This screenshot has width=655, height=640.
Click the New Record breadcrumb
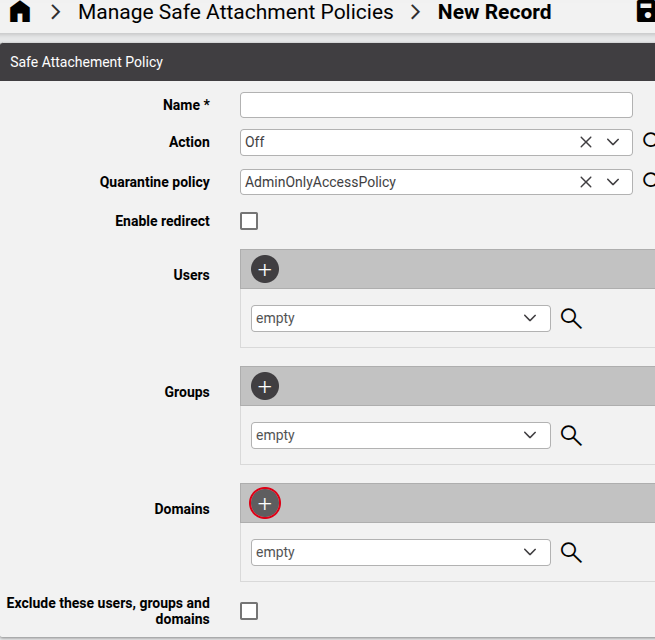(494, 12)
